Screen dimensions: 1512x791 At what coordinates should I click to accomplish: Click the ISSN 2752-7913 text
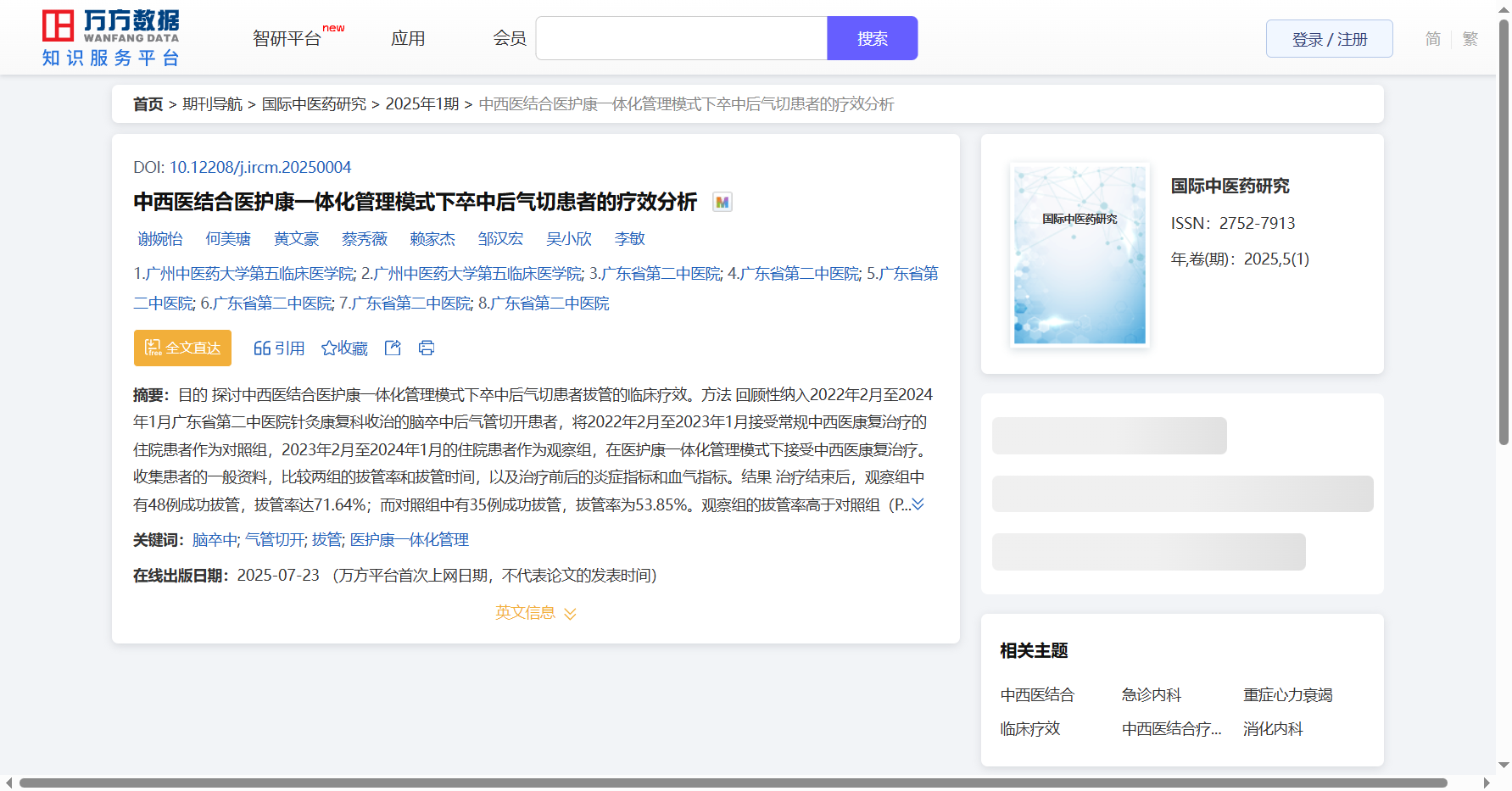coord(1233,223)
